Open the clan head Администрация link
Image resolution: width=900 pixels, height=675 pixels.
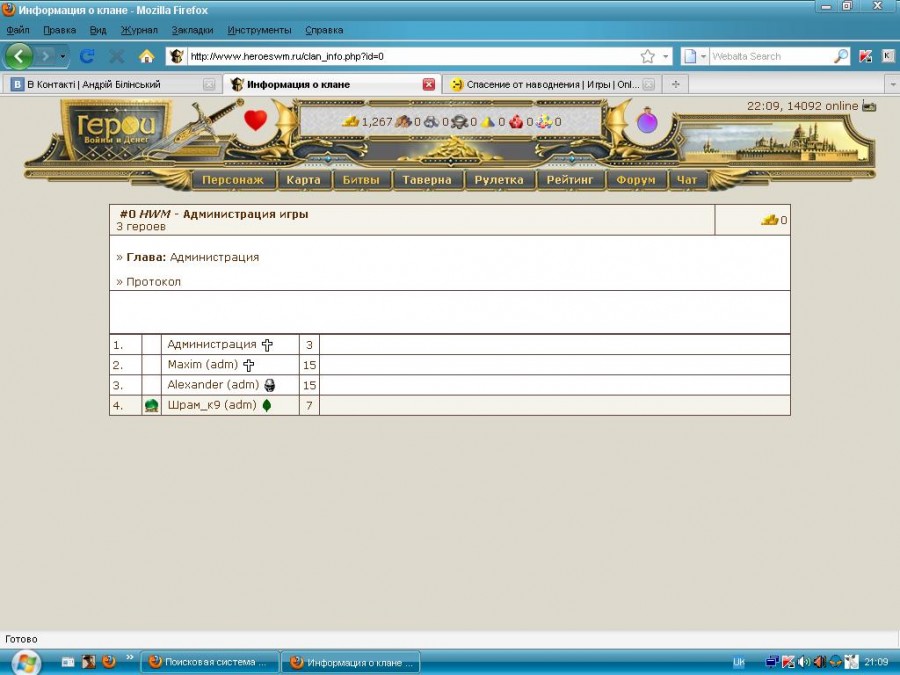click(215, 257)
